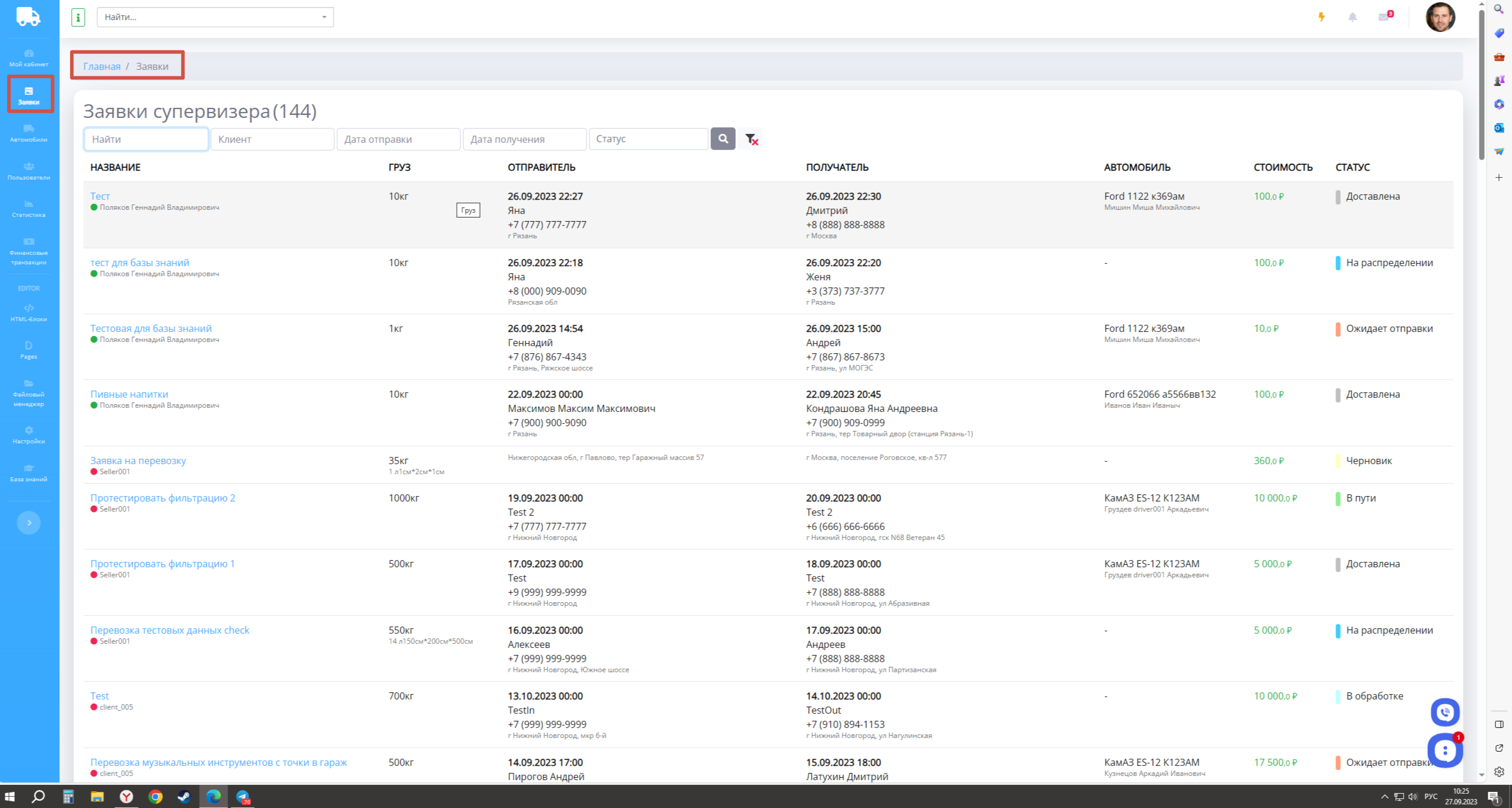Open notifications bell icon in header
The height and width of the screenshot is (808, 1512).
pos(1353,17)
